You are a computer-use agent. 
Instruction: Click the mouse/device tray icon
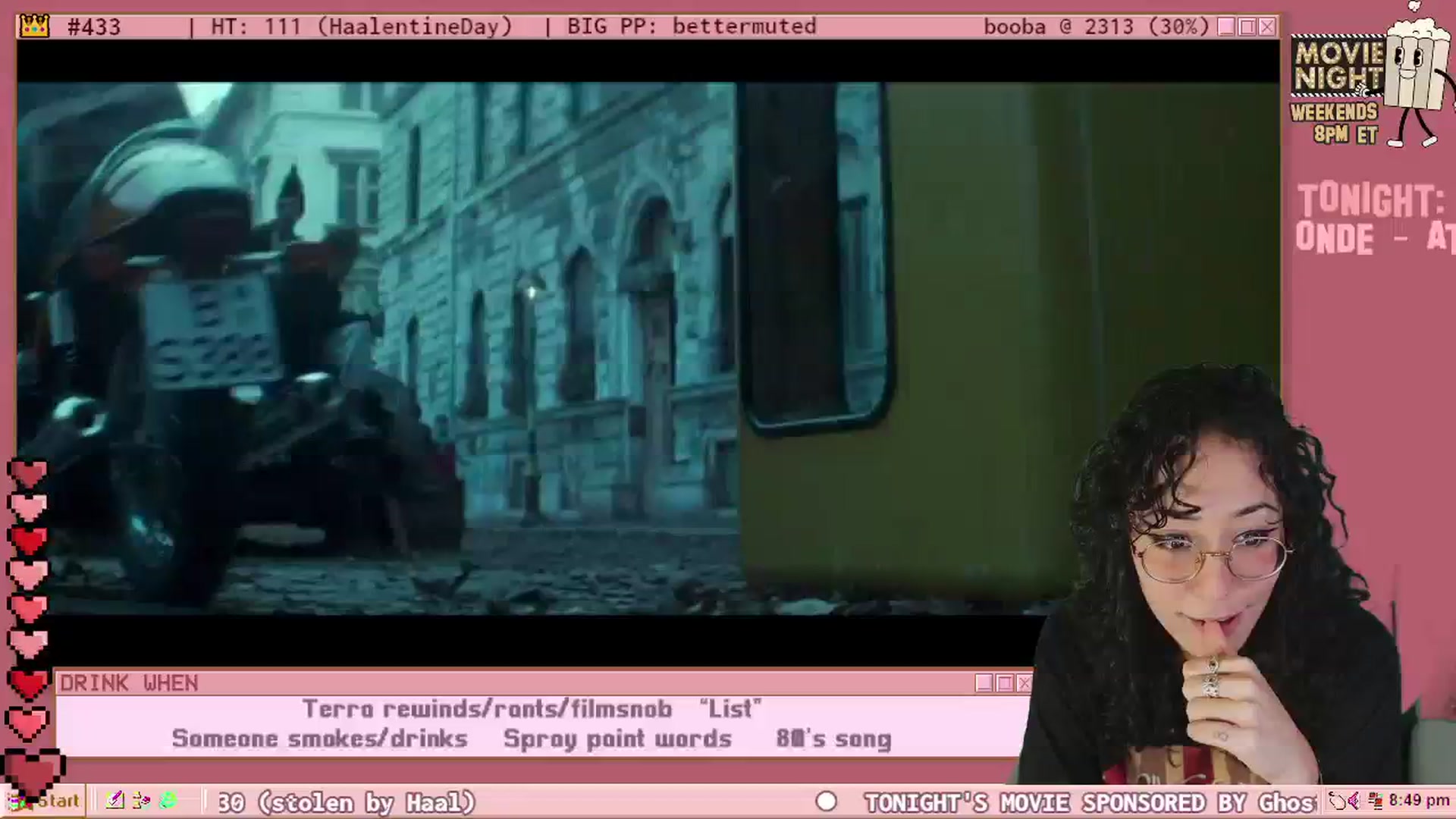(1337, 801)
